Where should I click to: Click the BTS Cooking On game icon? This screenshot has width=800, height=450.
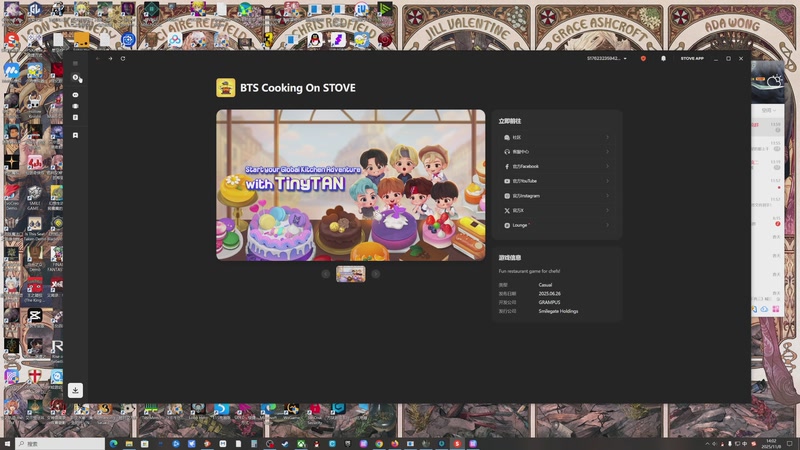[226, 88]
